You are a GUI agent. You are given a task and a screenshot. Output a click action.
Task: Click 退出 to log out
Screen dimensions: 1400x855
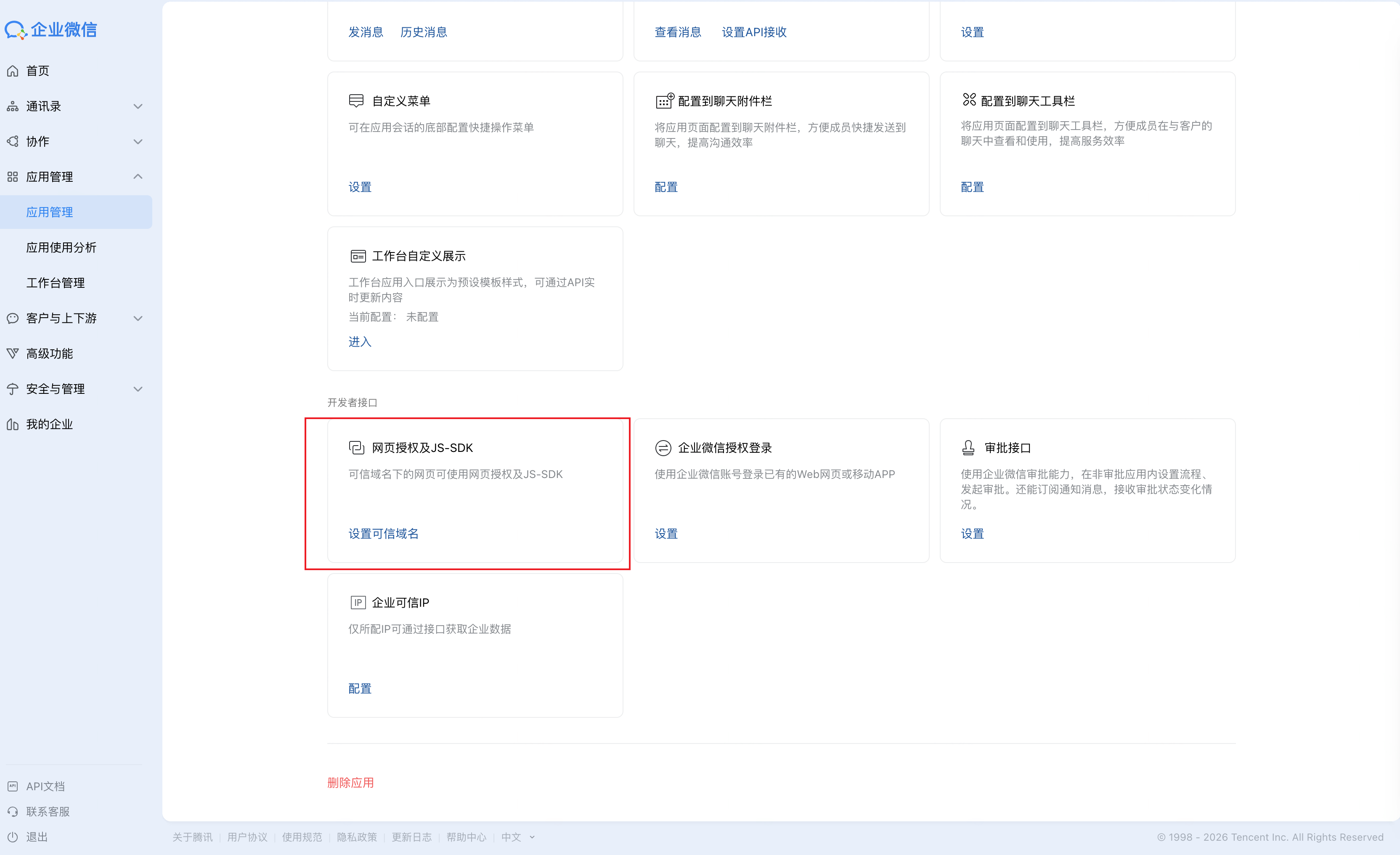pos(37,837)
